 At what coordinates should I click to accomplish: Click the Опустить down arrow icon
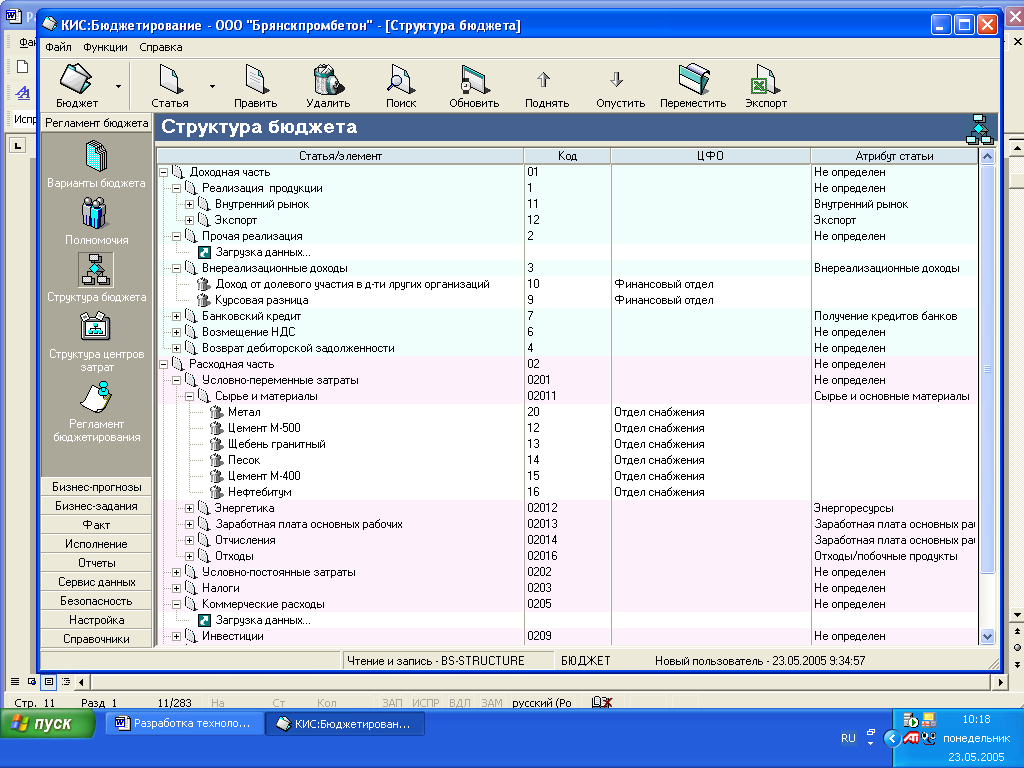(616, 79)
